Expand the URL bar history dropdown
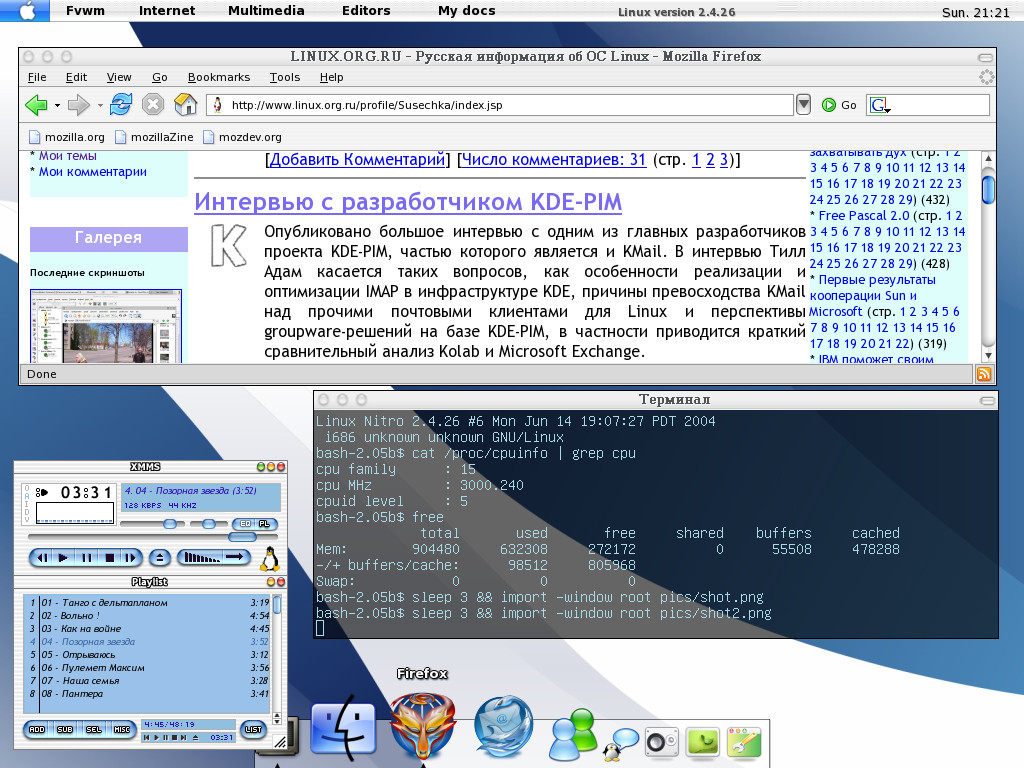Viewport: 1024px width, 768px height. click(803, 105)
